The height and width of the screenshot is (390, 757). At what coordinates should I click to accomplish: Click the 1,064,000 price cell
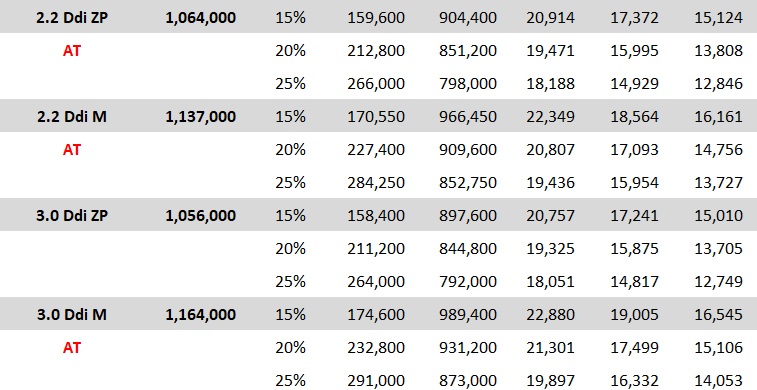[x=200, y=18]
